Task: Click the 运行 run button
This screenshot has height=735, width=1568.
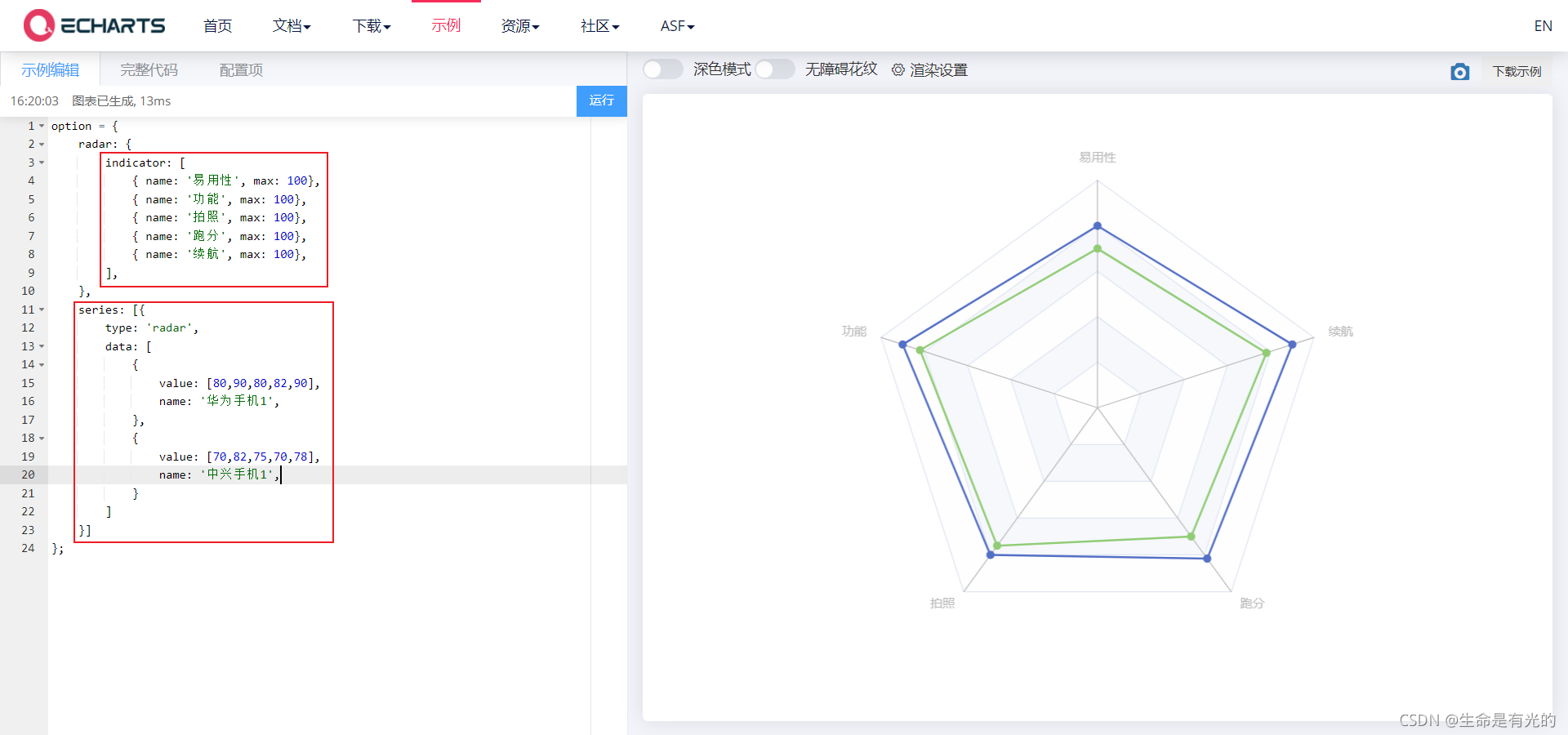Action: [x=602, y=100]
